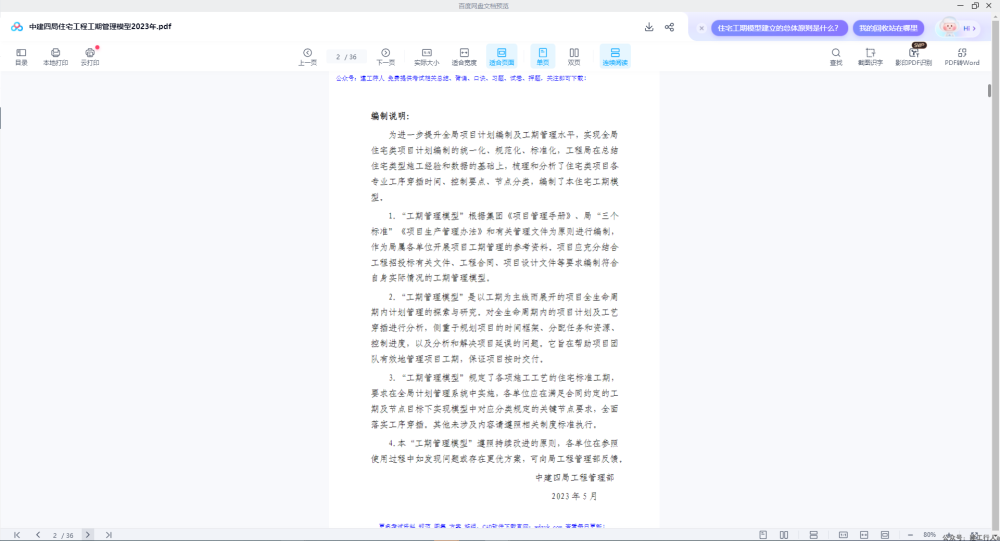
Task: Toggle 适合页面 fit page mode
Action: (502, 56)
